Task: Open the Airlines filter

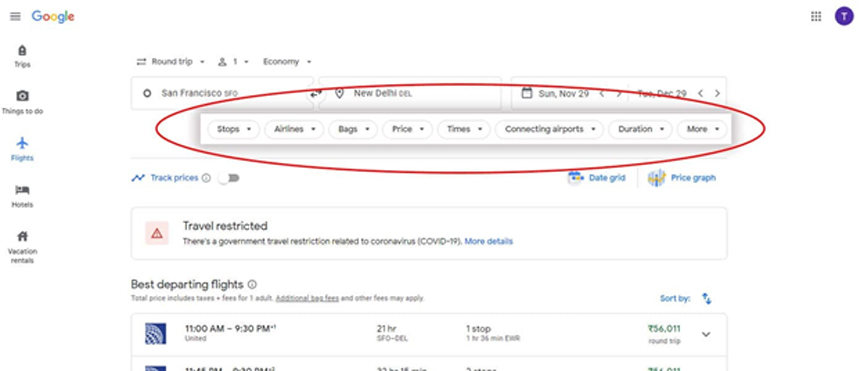Action: (294, 129)
